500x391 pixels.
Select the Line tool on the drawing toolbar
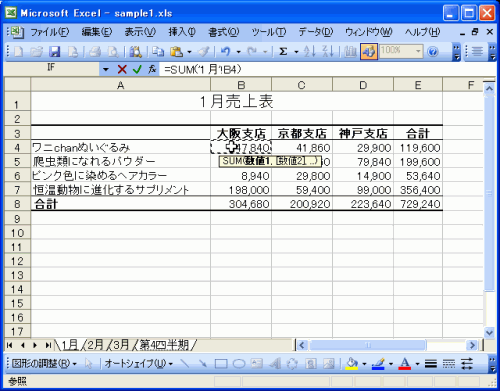(x=184, y=364)
